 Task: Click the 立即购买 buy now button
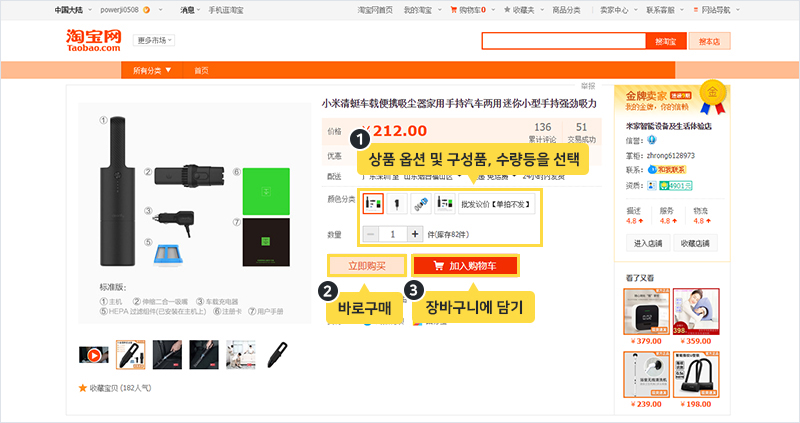click(x=367, y=266)
